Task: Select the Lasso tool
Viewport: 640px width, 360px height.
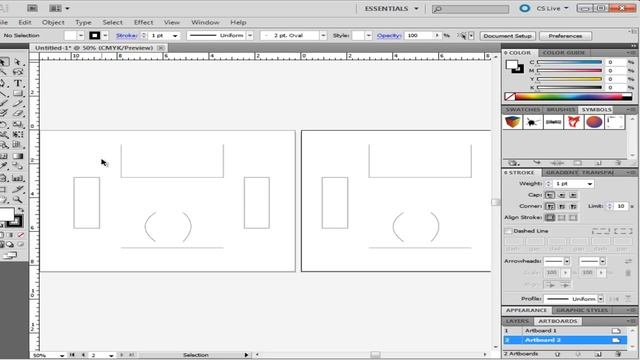Action: (18, 72)
